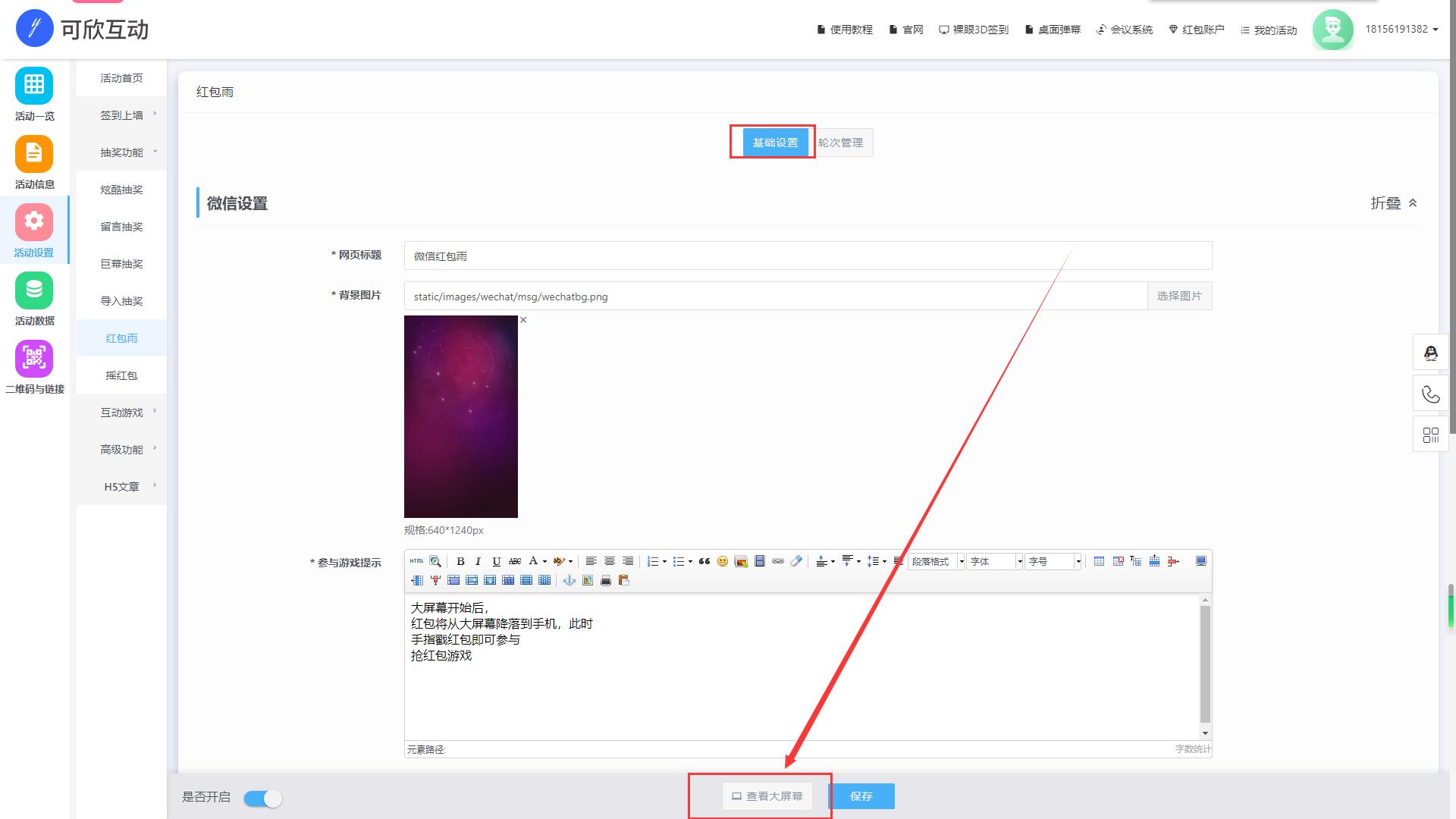1456x819 pixels.
Task: Open 活动数据 sidebar section
Action: (34, 300)
